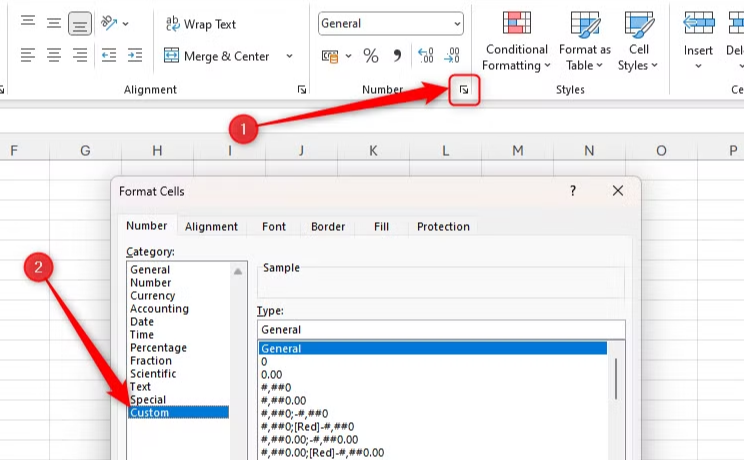The height and width of the screenshot is (460, 744).
Task: Click the Orientation text rotation icon
Action: (x=109, y=23)
